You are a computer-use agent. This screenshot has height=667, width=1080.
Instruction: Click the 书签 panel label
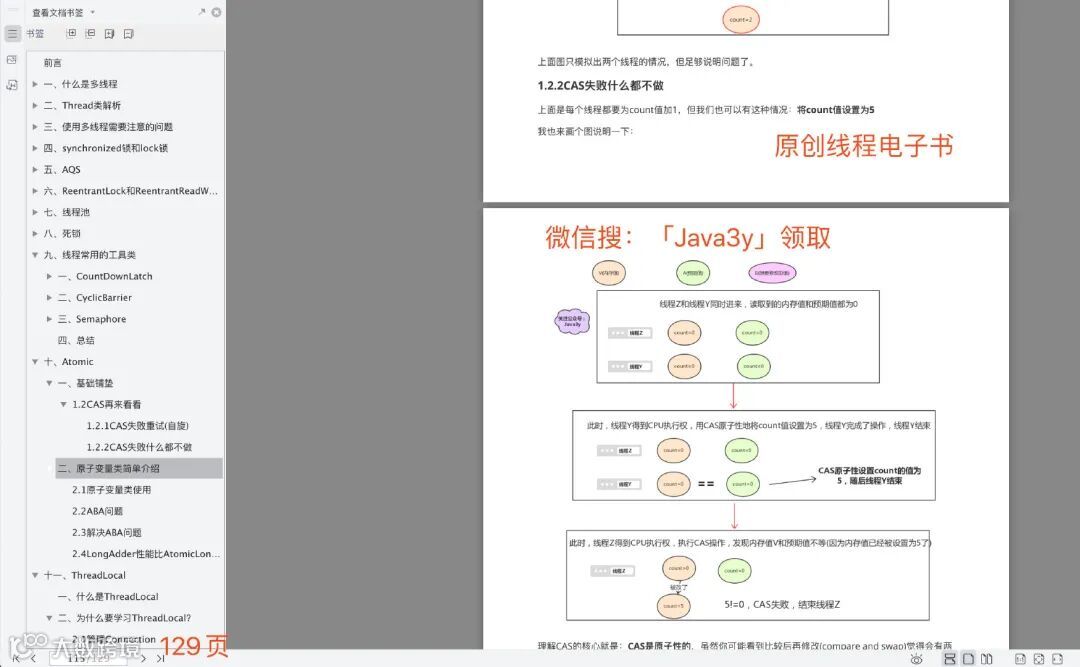point(35,33)
